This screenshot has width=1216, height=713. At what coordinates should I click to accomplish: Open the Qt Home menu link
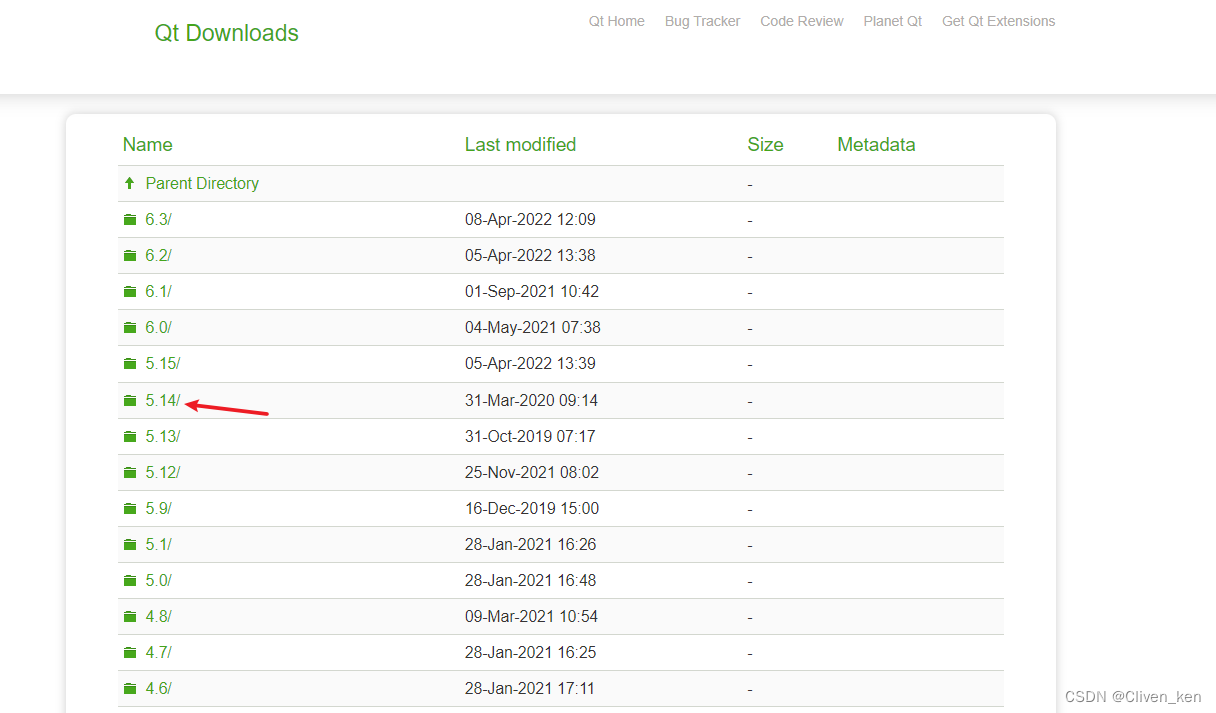click(x=616, y=21)
